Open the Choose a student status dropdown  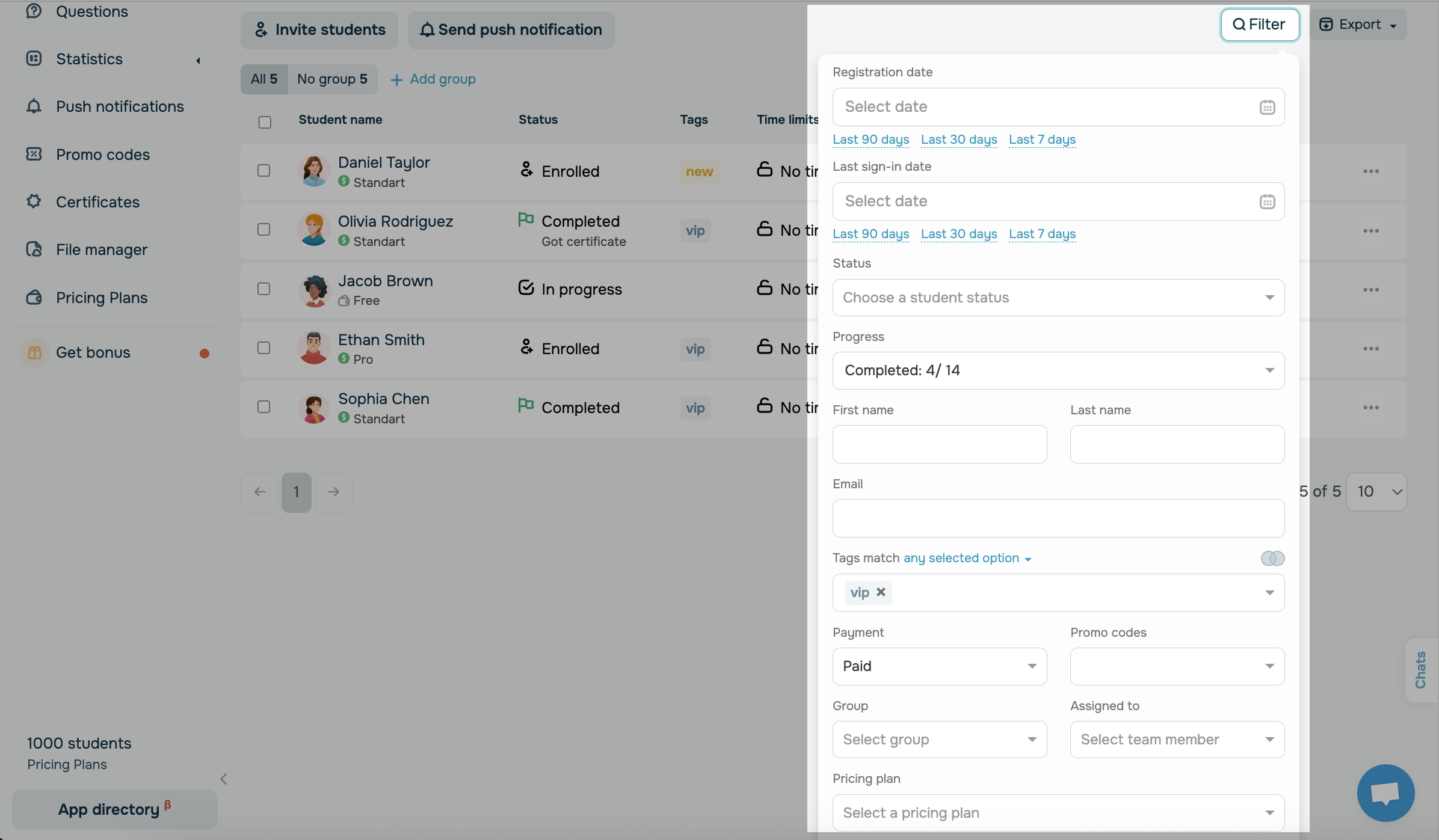point(1058,298)
